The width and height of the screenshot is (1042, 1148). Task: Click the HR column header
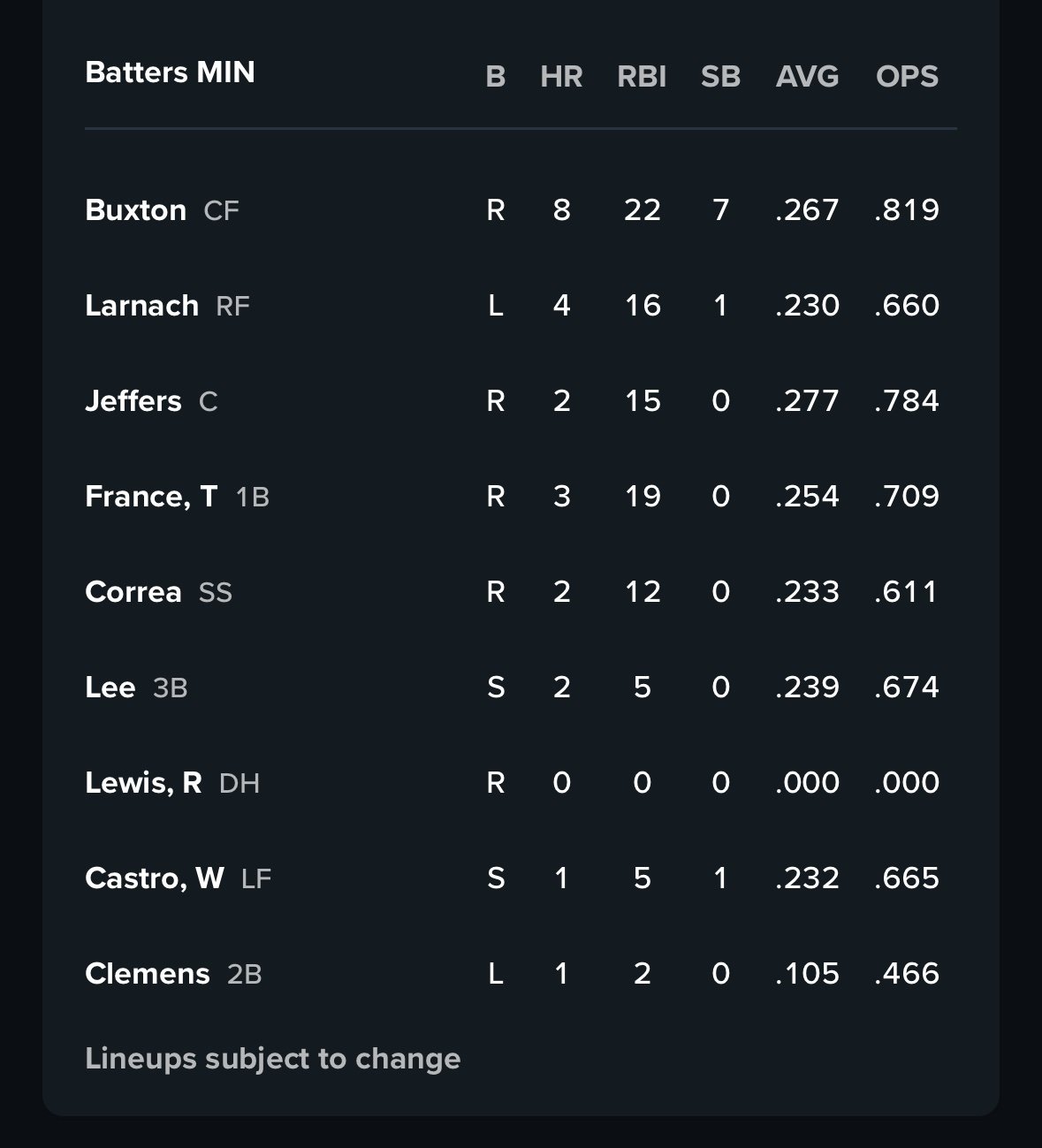click(x=561, y=77)
